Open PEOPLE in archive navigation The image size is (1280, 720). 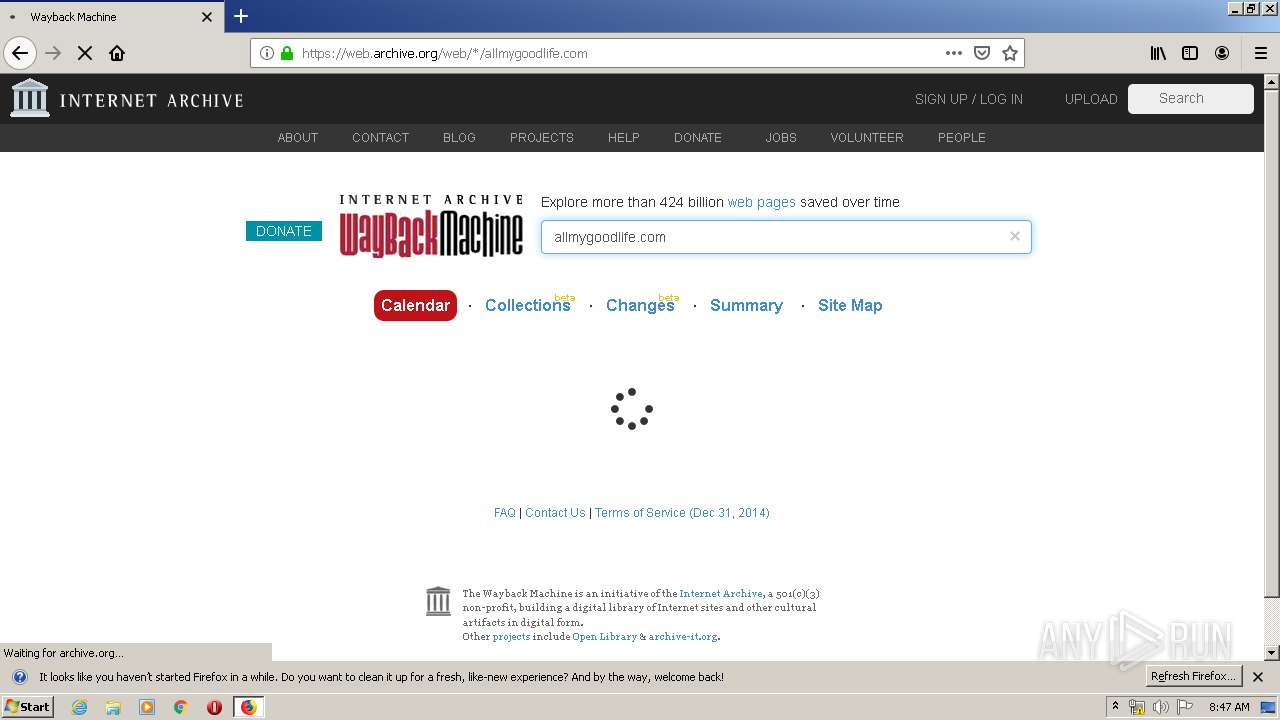962,138
